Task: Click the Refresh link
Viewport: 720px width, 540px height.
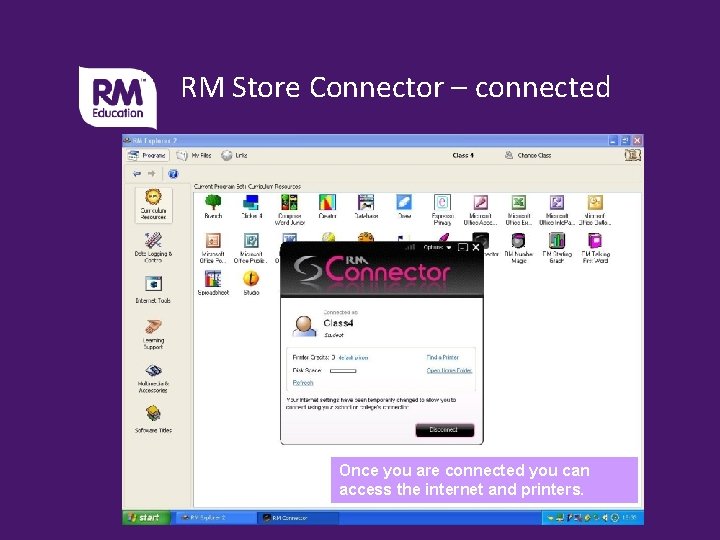Action: point(303,382)
